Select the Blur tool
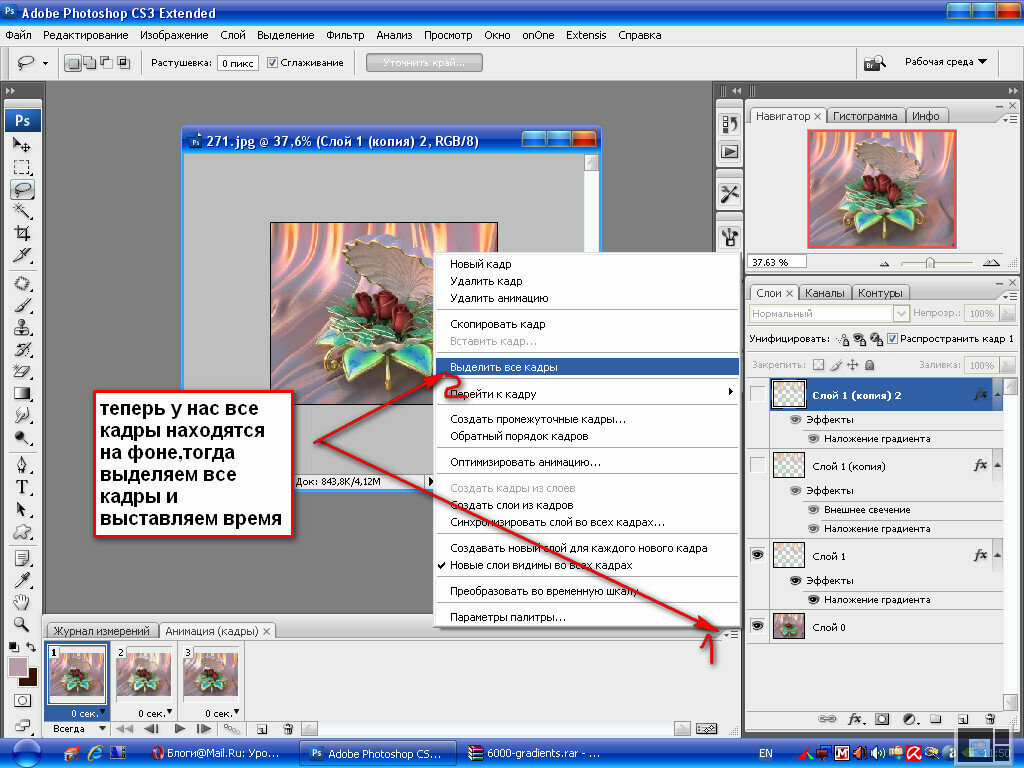1024x768 pixels. click(22, 415)
